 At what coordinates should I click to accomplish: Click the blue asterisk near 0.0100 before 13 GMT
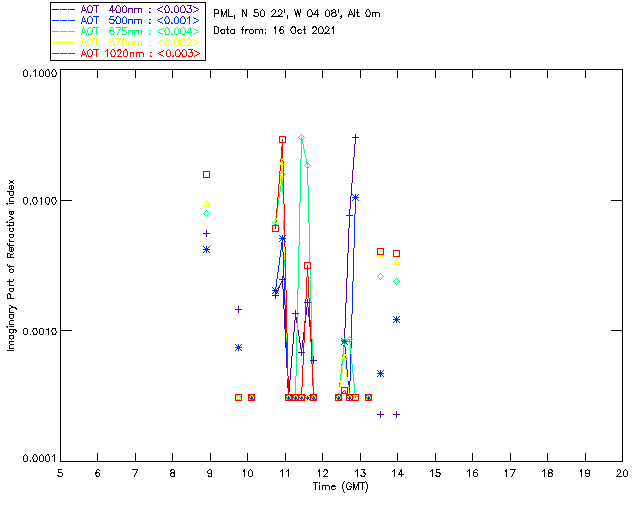[x=356, y=198]
